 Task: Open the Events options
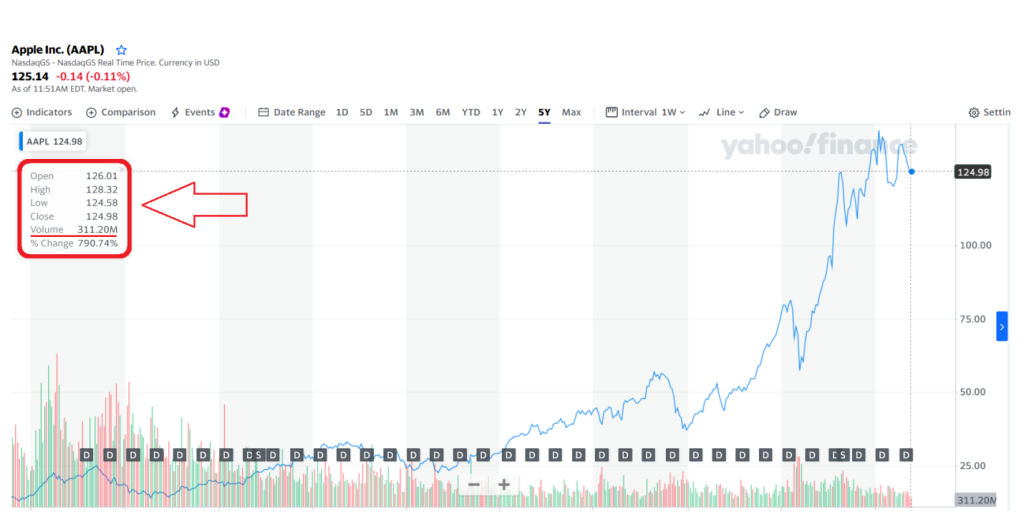[193, 112]
